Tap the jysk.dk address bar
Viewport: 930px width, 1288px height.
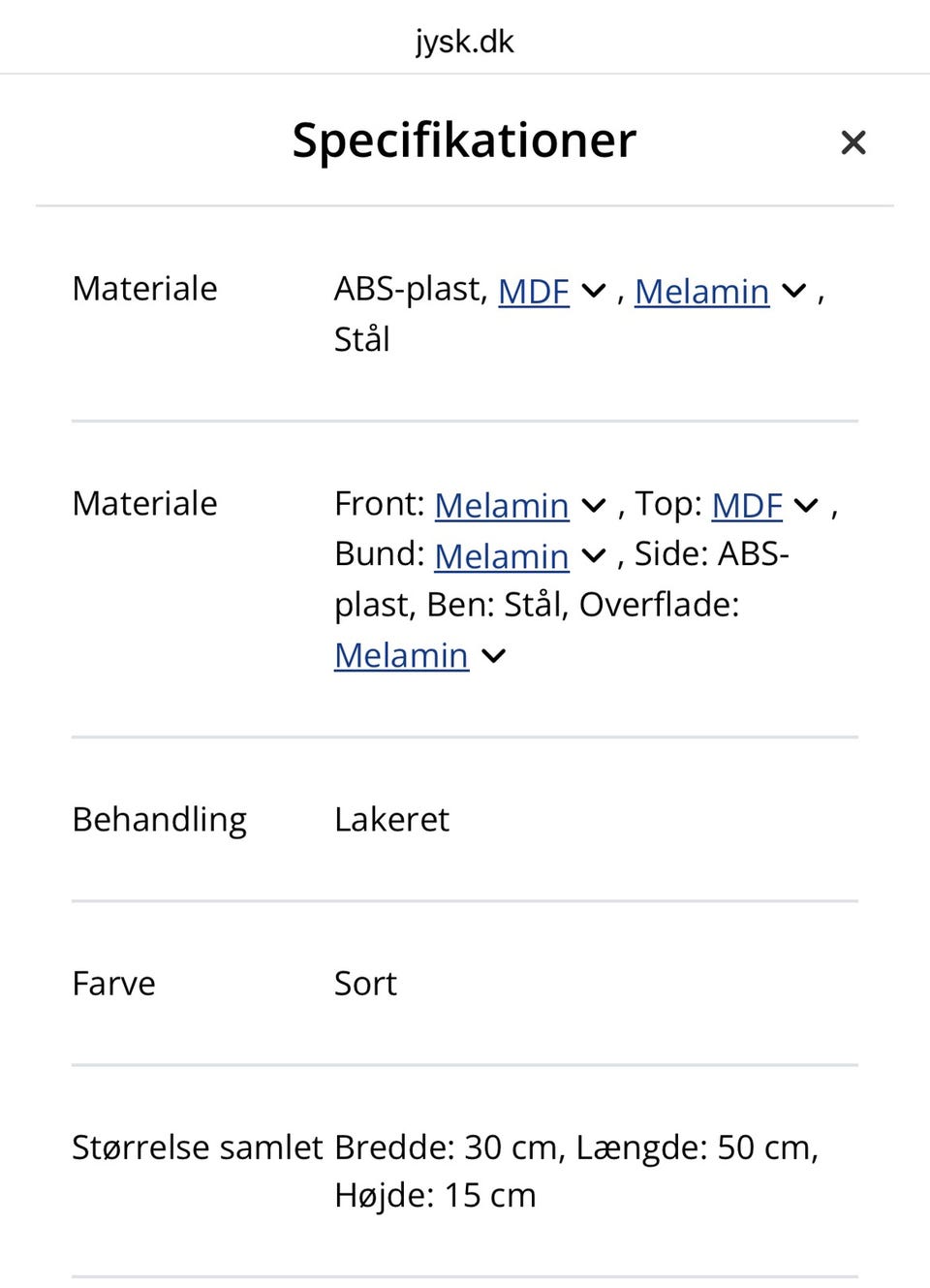pos(465,41)
